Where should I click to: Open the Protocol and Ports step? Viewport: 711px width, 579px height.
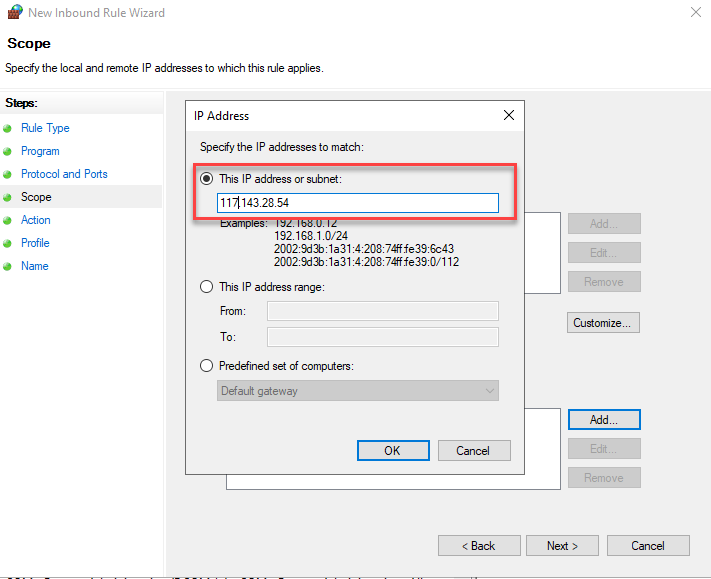64,174
